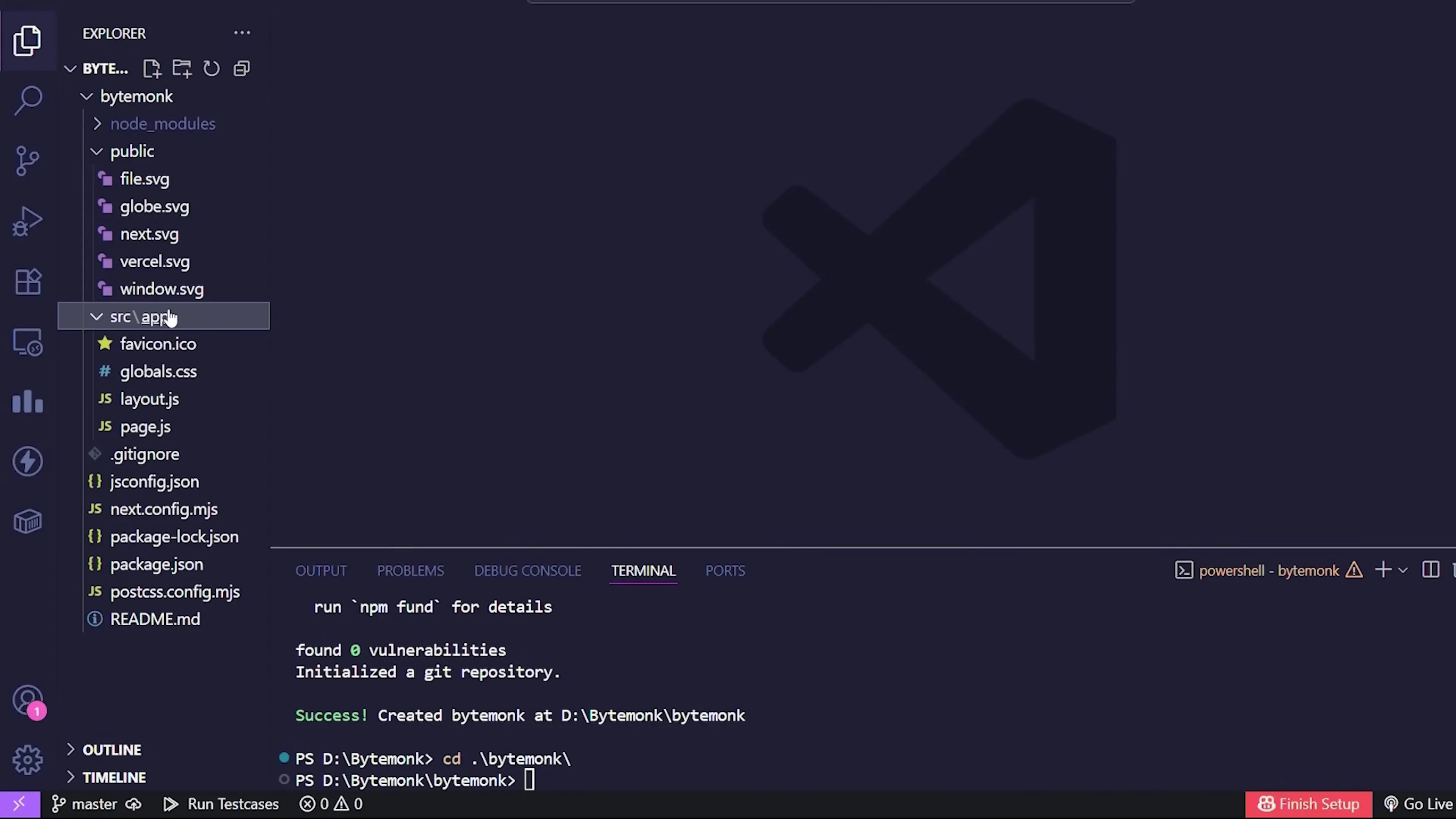This screenshot has height=819, width=1456.
Task: Open page.js file in explorer
Action: [145, 427]
